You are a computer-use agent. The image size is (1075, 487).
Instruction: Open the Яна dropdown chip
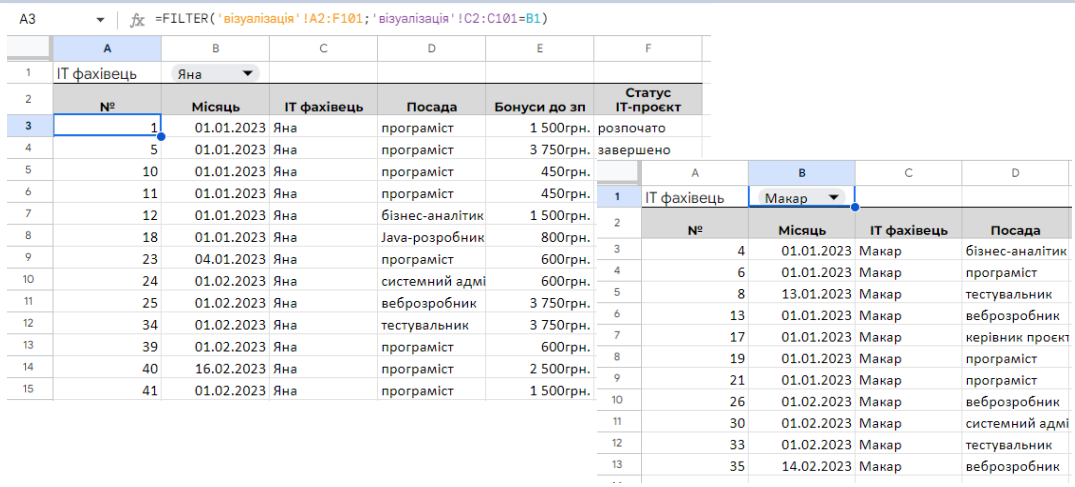[214, 73]
